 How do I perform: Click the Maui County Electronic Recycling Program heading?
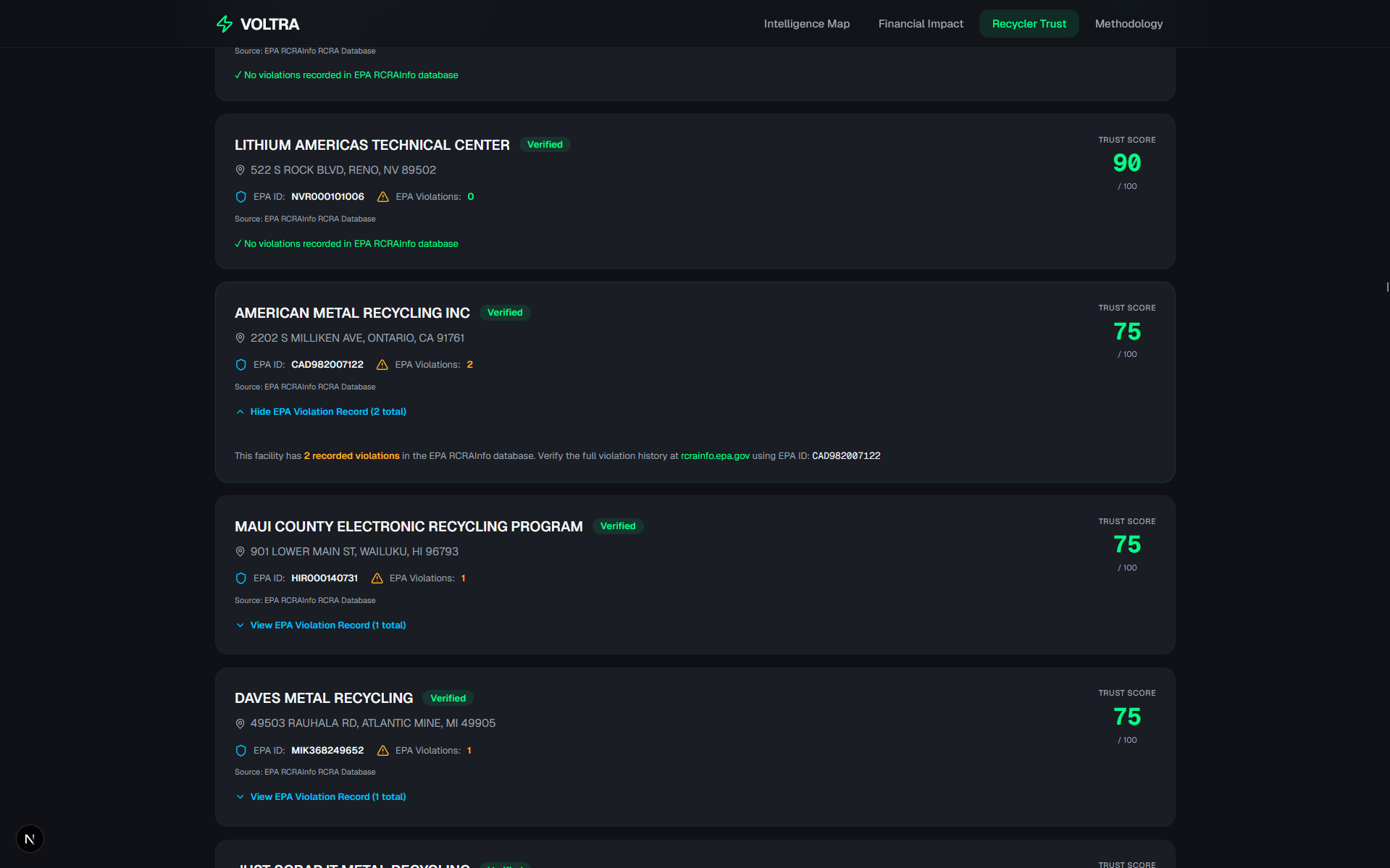[409, 526]
